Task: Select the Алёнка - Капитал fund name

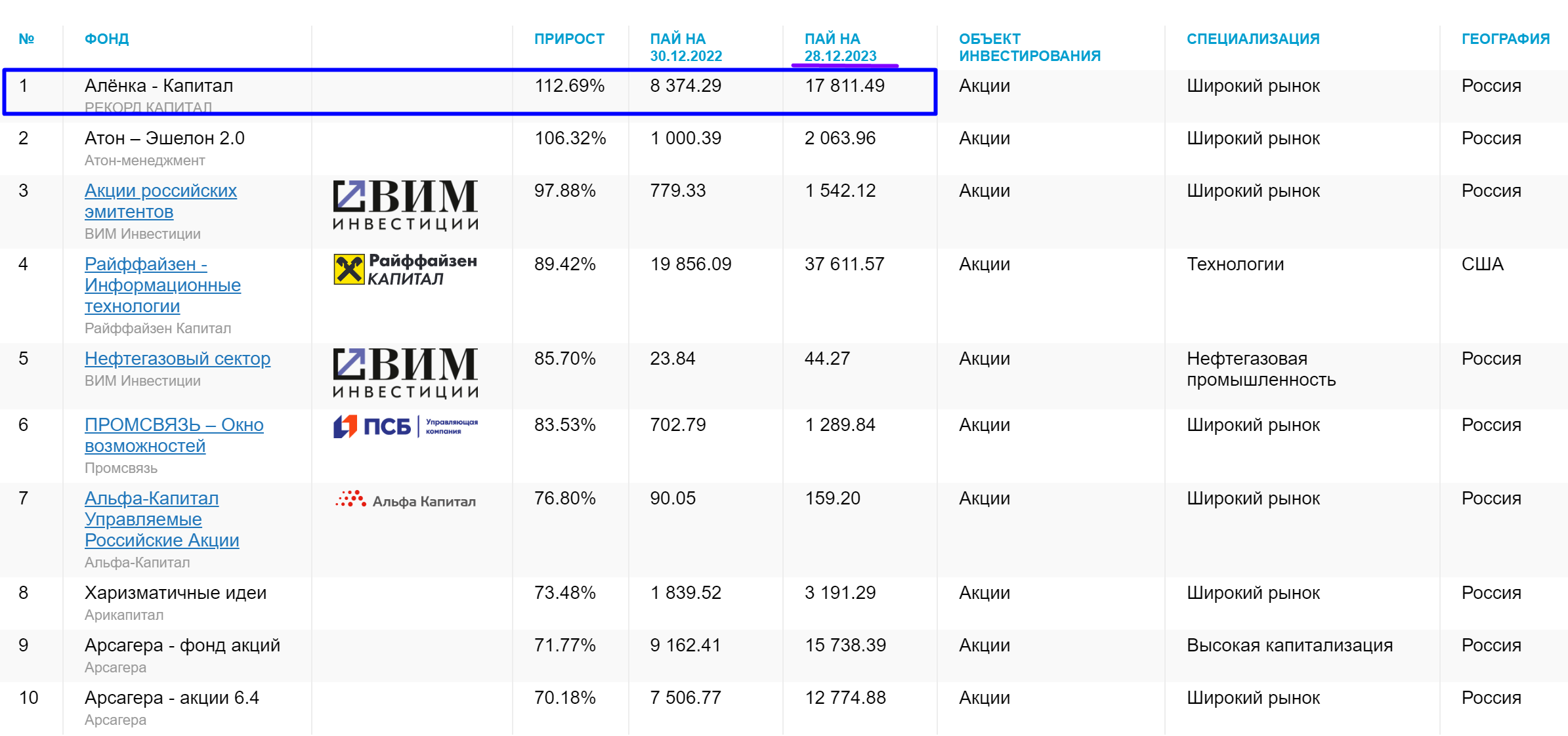Action: pos(159,86)
